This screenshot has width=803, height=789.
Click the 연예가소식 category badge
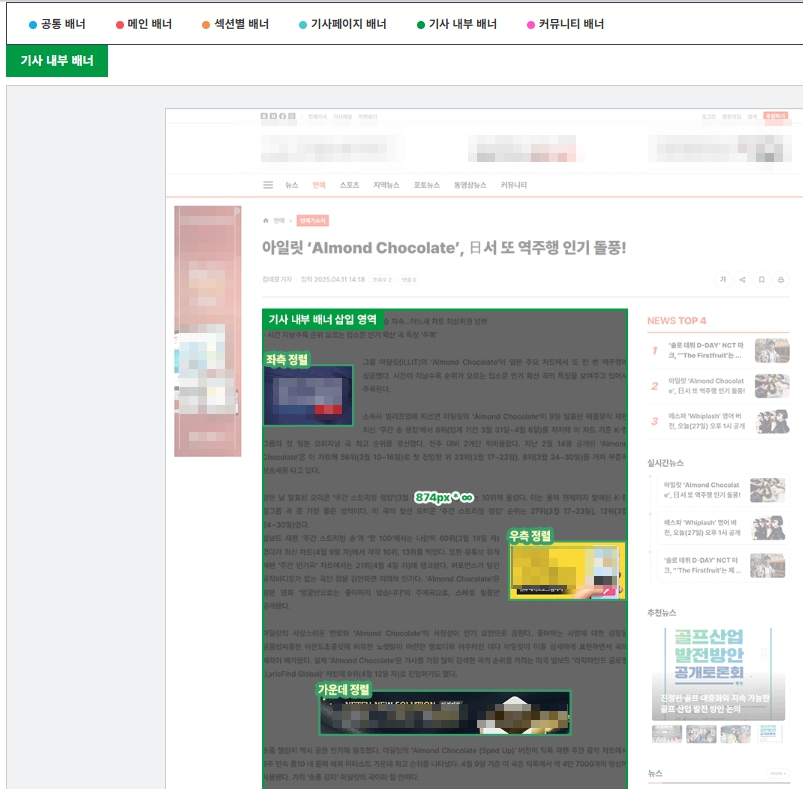[x=312, y=221]
